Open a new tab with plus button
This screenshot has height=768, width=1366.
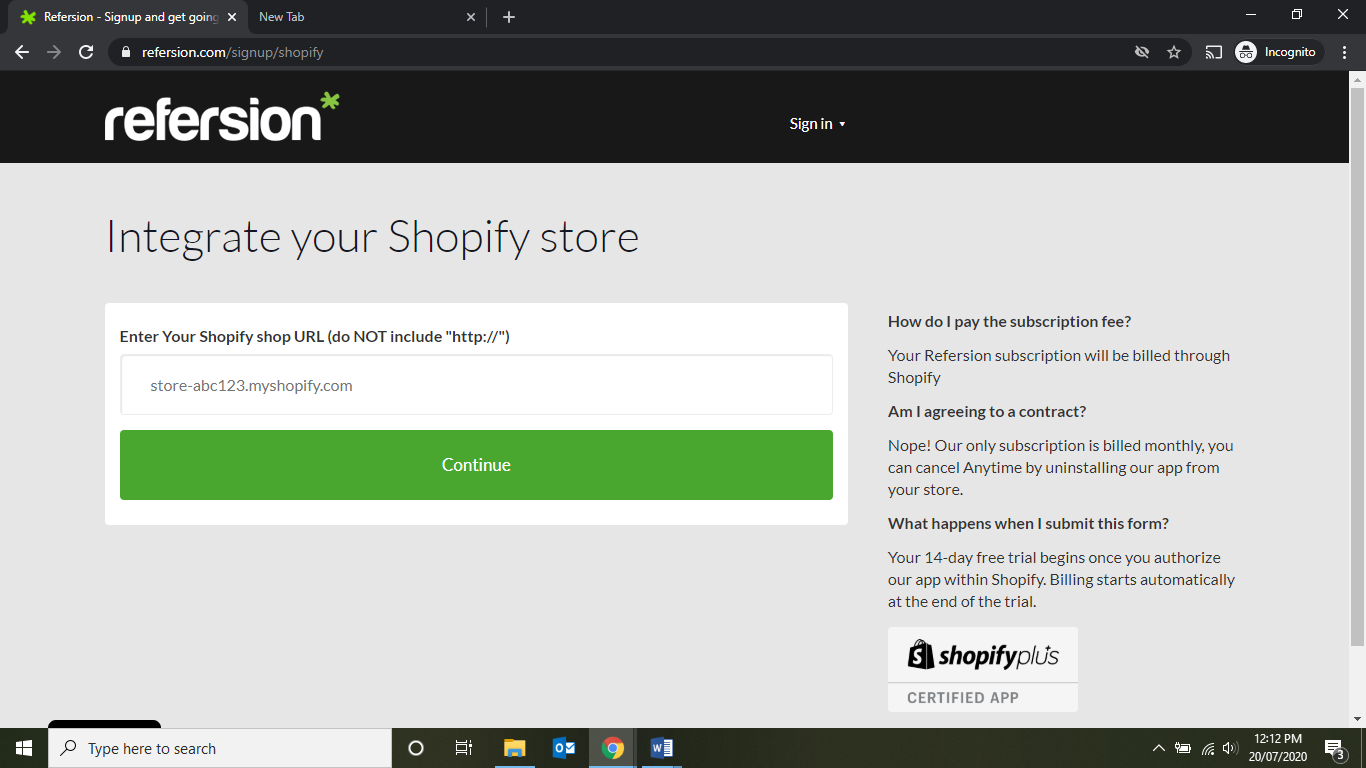pyautogui.click(x=509, y=17)
